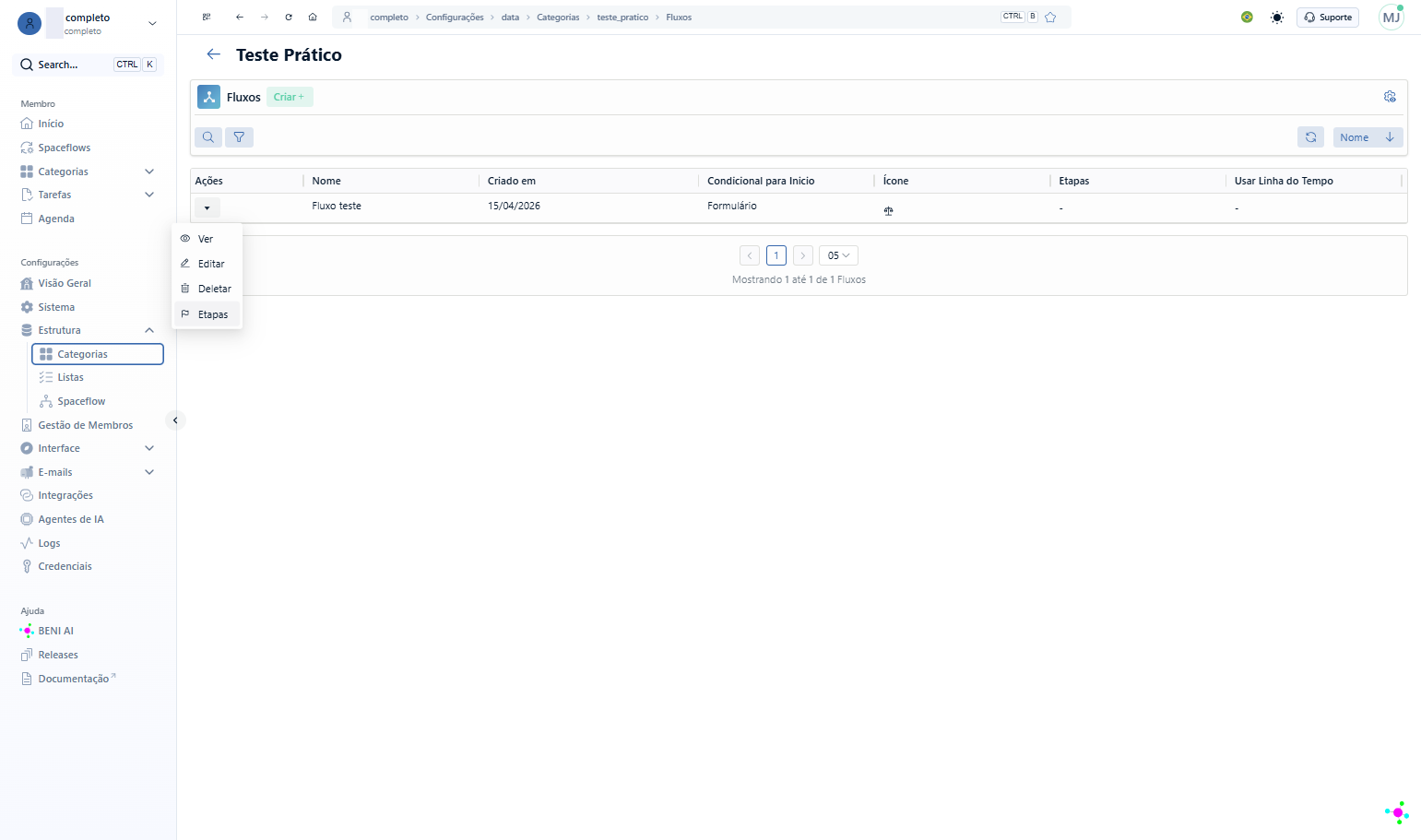Open home via the top bar house icon
This screenshot has height=840, width=1421.
click(x=313, y=17)
